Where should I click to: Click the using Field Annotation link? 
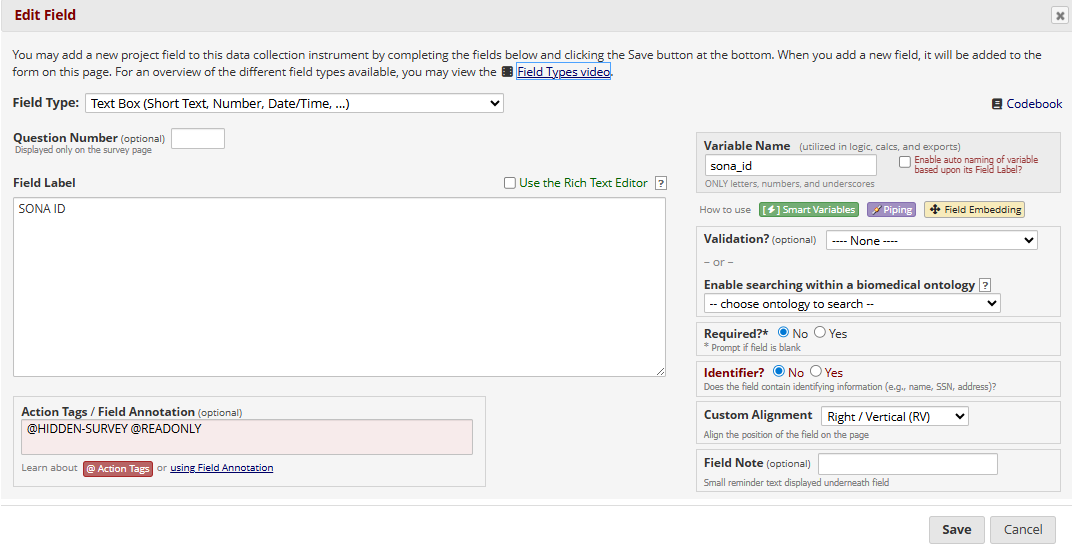tap(221, 468)
